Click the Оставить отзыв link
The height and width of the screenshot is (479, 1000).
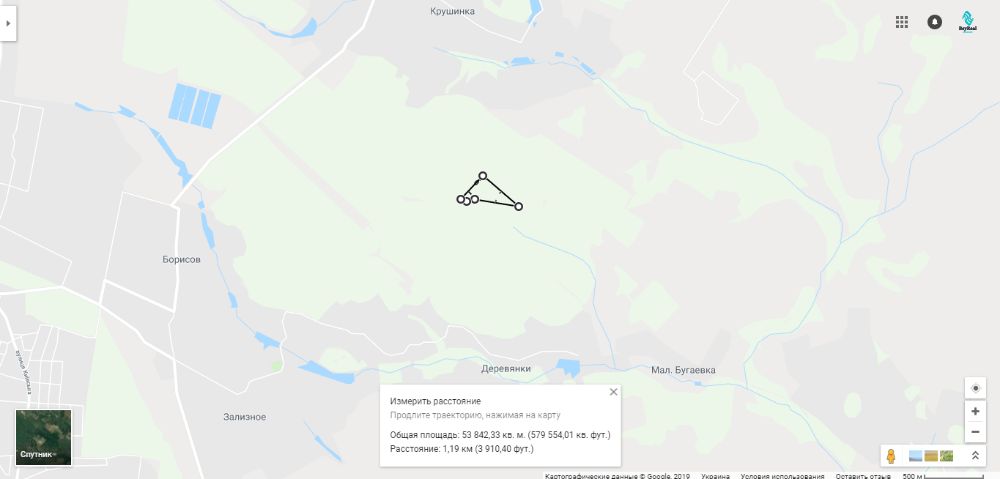click(864, 476)
